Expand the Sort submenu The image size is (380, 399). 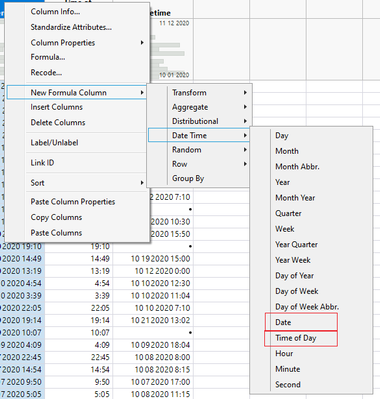pyautogui.click(x=77, y=183)
